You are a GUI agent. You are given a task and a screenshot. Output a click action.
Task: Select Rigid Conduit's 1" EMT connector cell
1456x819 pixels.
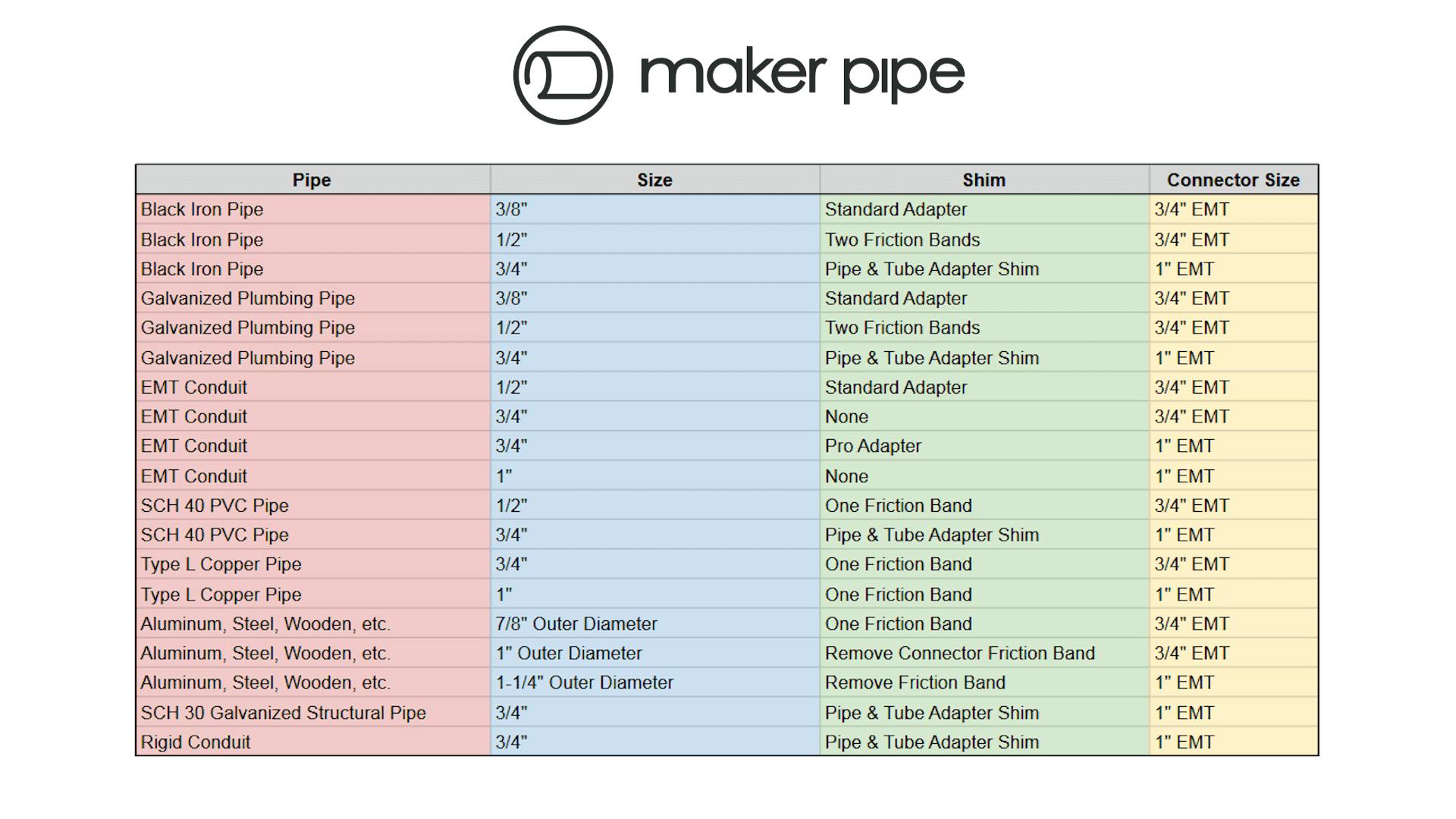click(x=1234, y=742)
